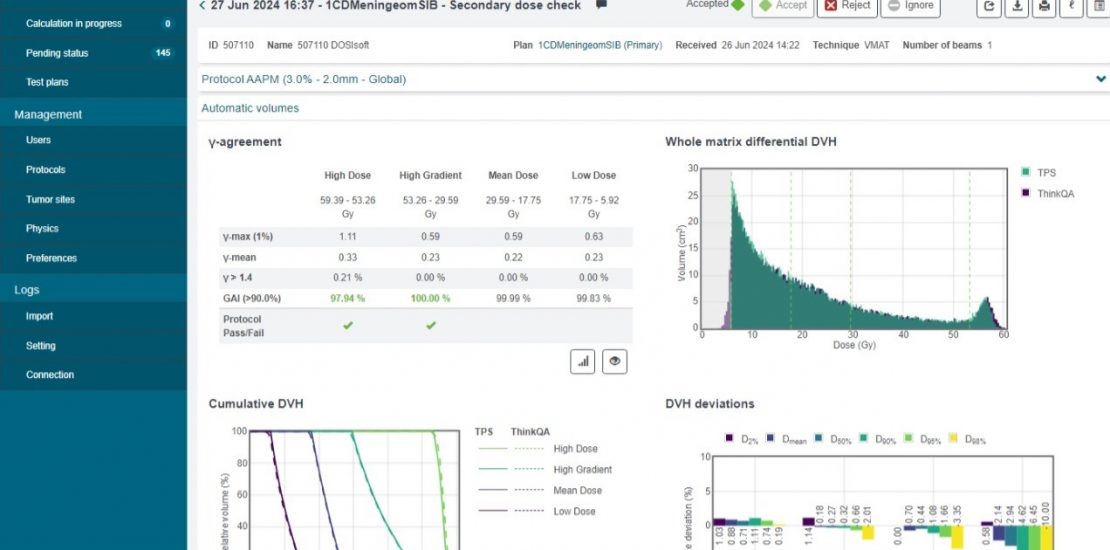Toggle the yellow legend swatch in DVH deviations
The width and height of the screenshot is (1110, 550).
(953, 439)
